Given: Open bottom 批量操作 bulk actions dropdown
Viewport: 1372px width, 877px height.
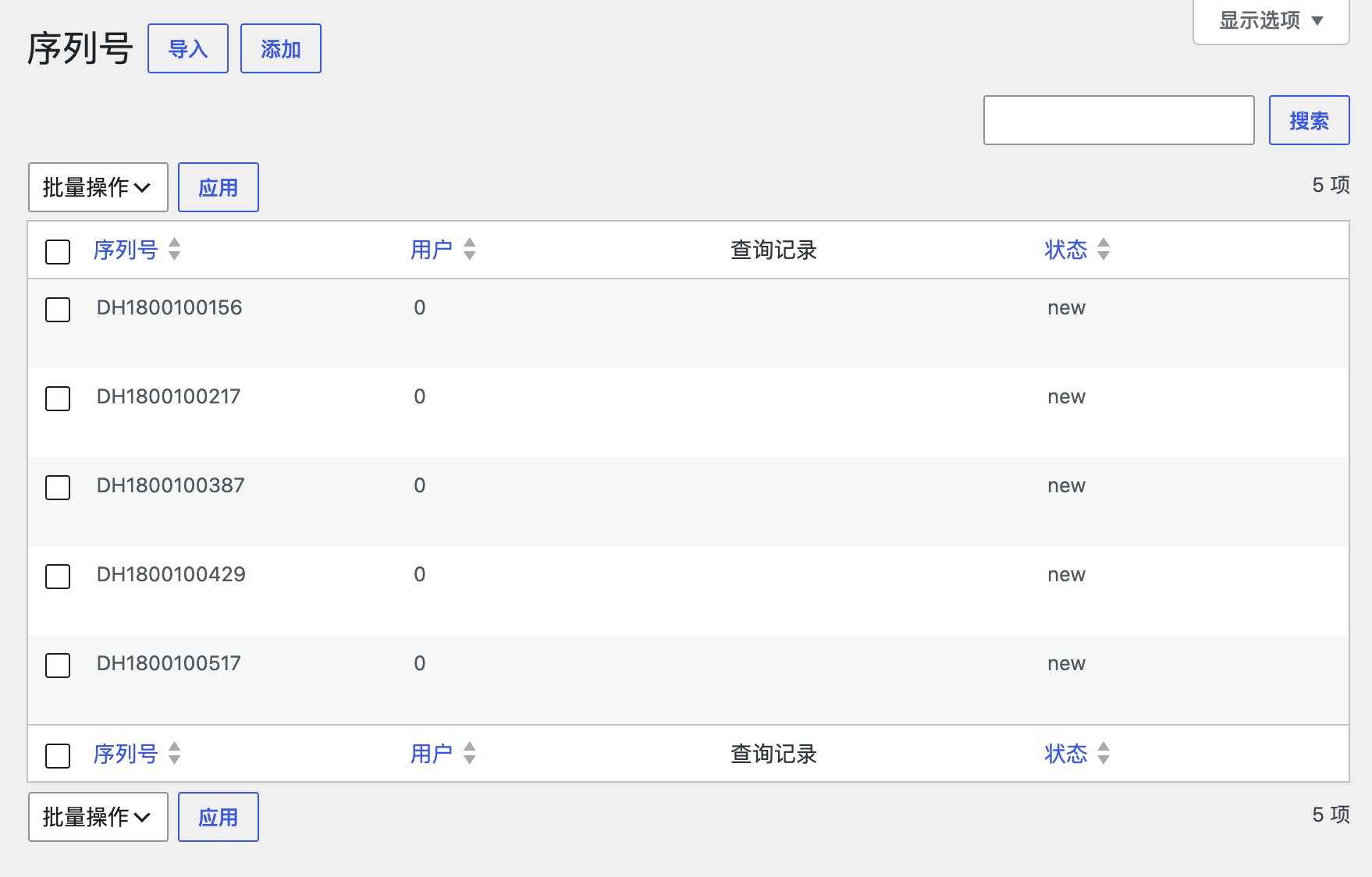Looking at the screenshot, I should point(98,817).
